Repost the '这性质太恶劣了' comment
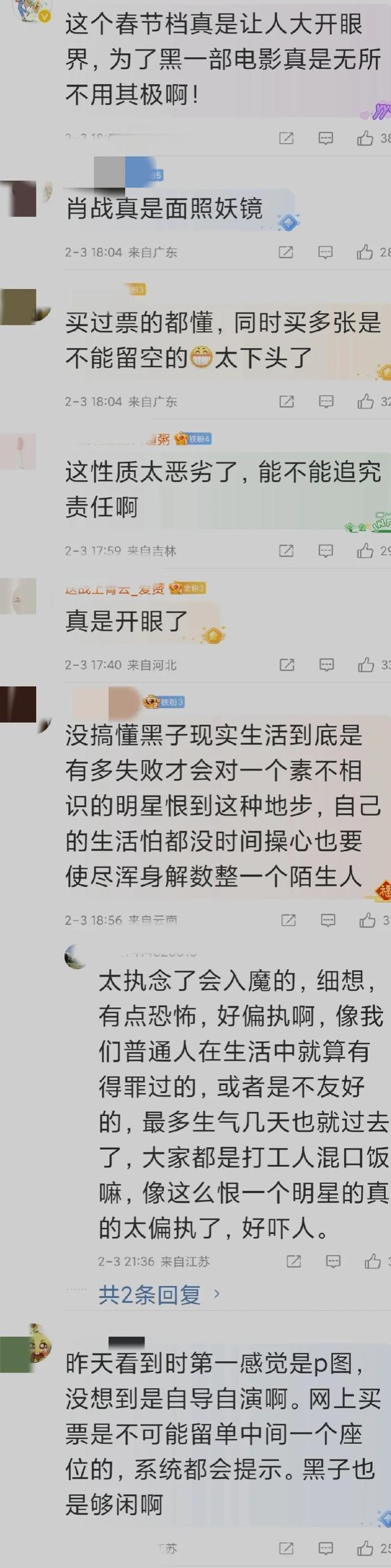This screenshot has height=1568, width=391. click(286, 550)
